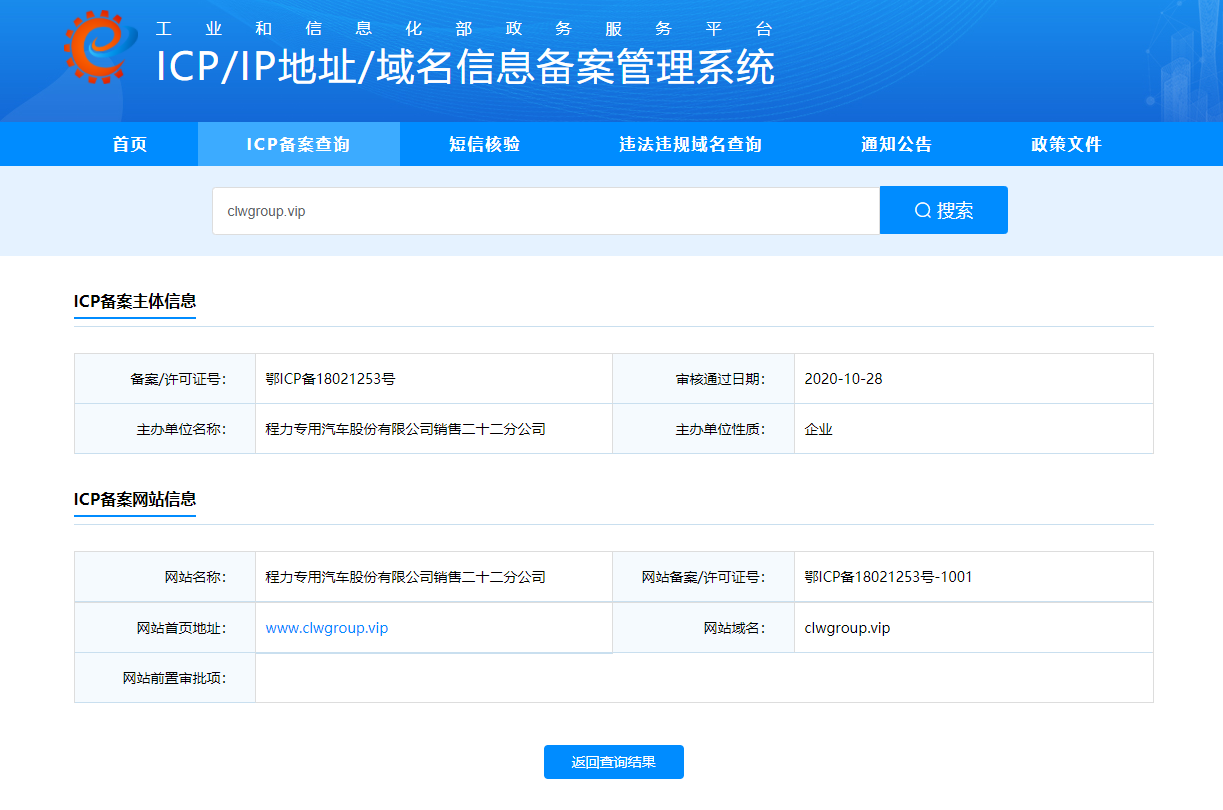Click the 网站名称 label cell
Viewport: 1223px width, 810px height.
pos(165,577)
